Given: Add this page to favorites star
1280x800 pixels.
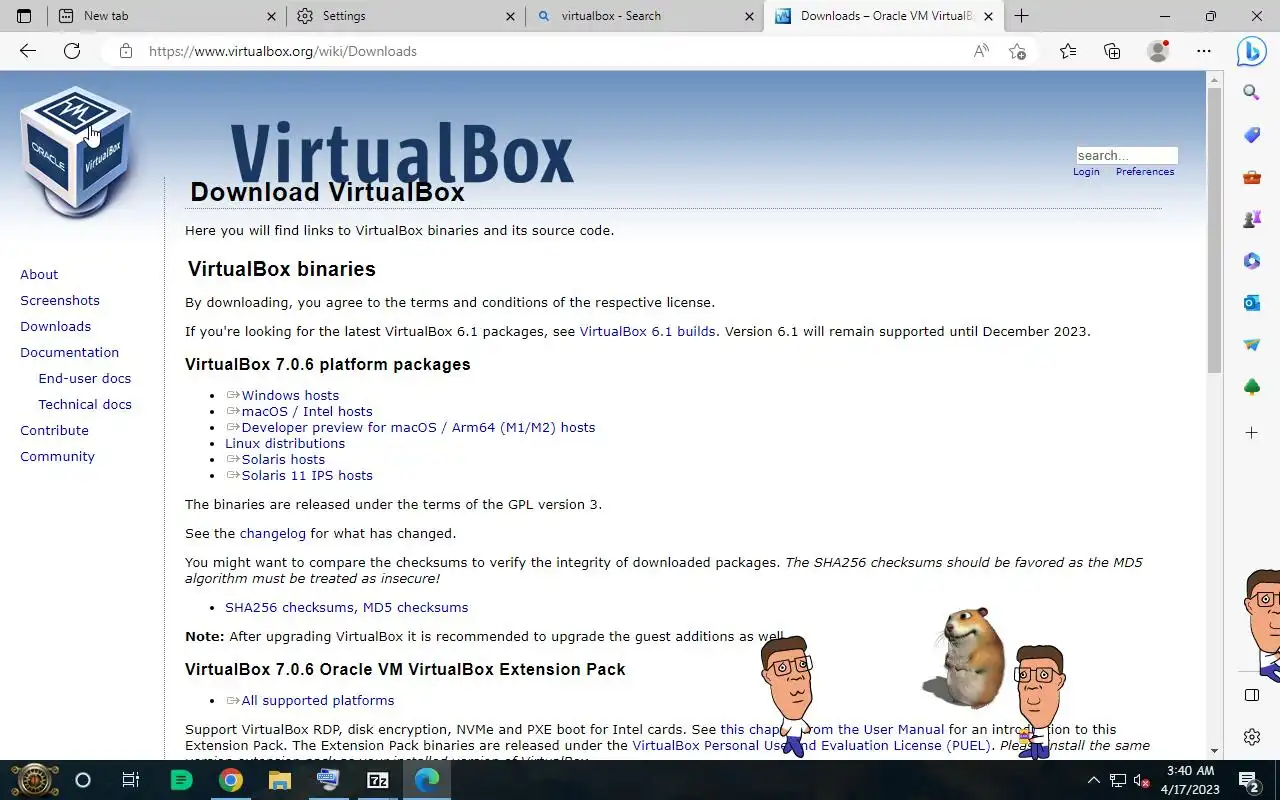Looking at the screenshot, I should click(x=1017, y=51).
